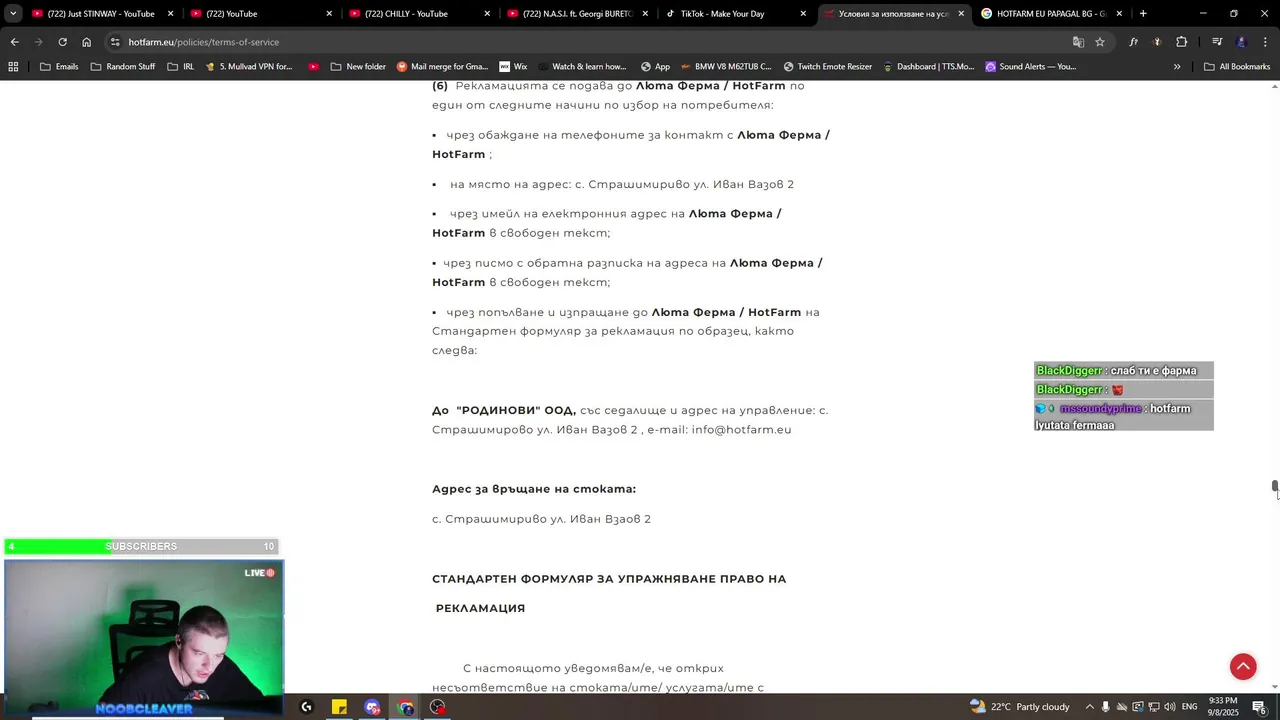This screenshot has height=720, width=1280.
Task: Open the media control playlist icon
Action: coord(1217,42)
